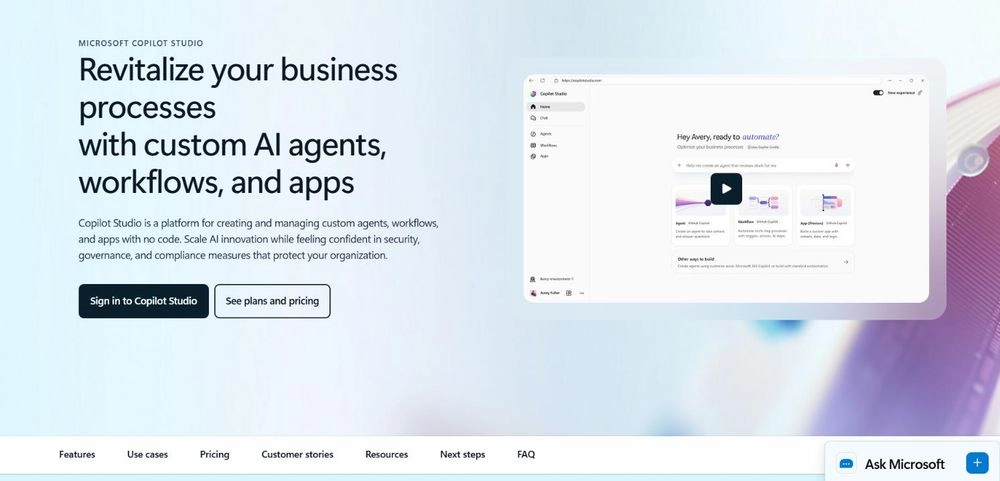Image resolution: width=1000 pixels, height=481 pixels.
Task: Click the microphone icon in preview prompt box
Action: [x=836, y=165]
